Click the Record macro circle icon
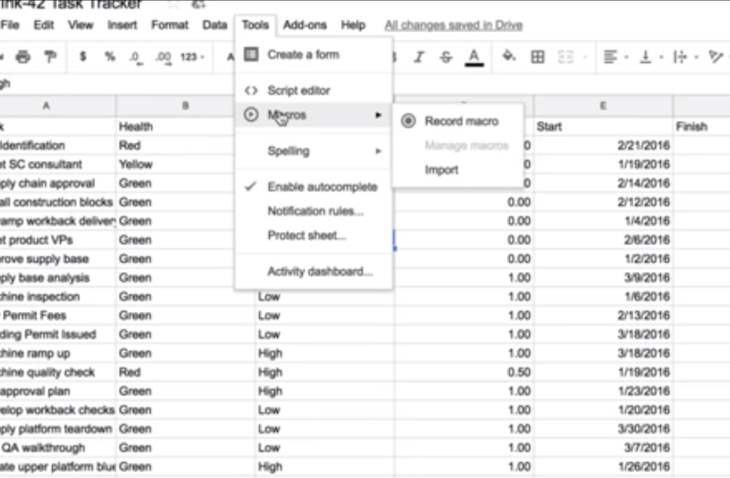The height and width of the screenshot is (478, 730). point(408,121)
